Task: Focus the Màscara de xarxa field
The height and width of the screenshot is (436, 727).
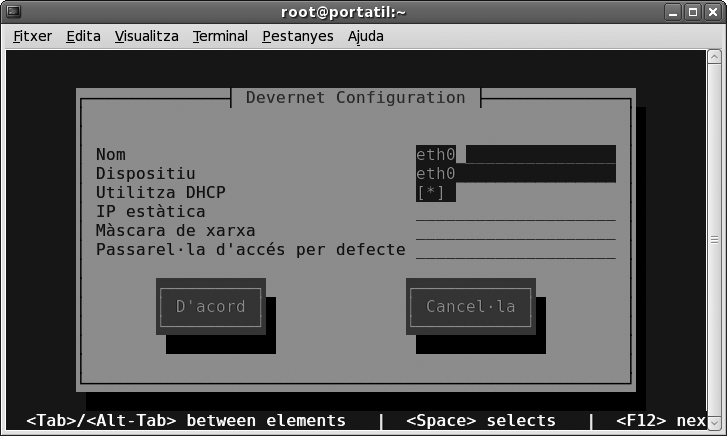Action: click(515, 230)
